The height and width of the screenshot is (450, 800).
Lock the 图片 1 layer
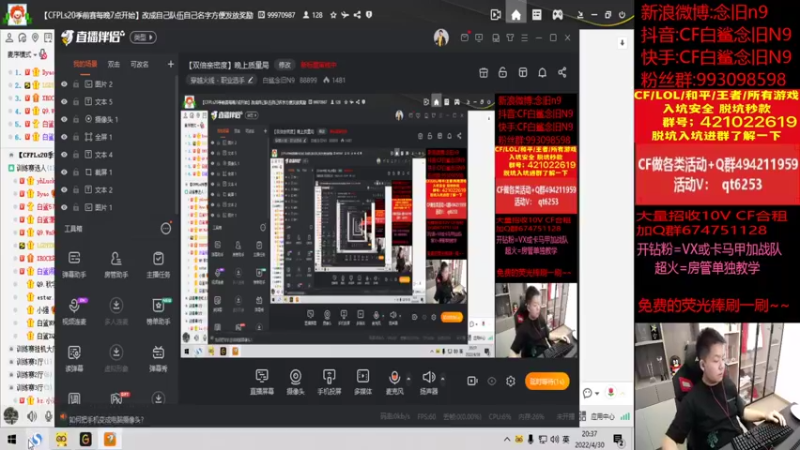(76, 207)
